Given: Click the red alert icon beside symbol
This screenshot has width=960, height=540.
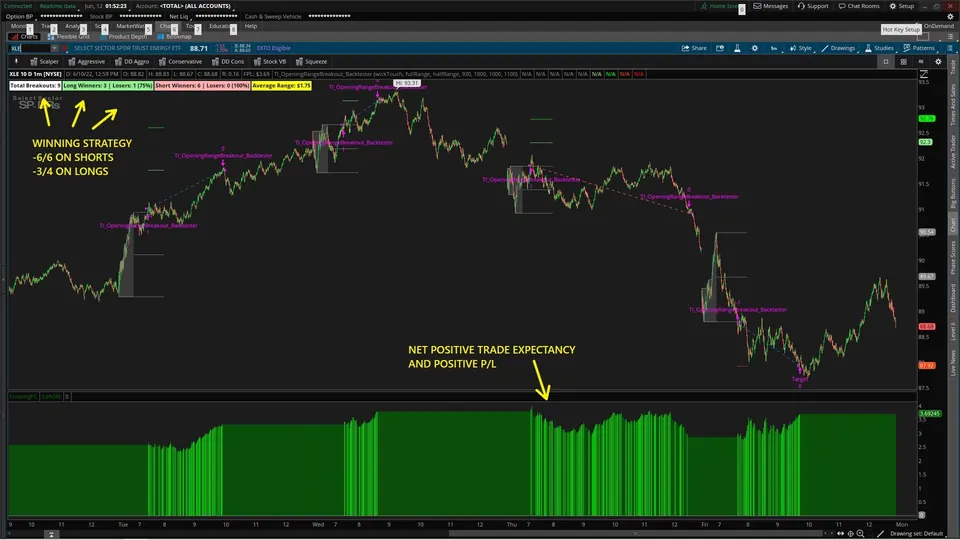Looking at the screenshot, I should click(64, 48).
